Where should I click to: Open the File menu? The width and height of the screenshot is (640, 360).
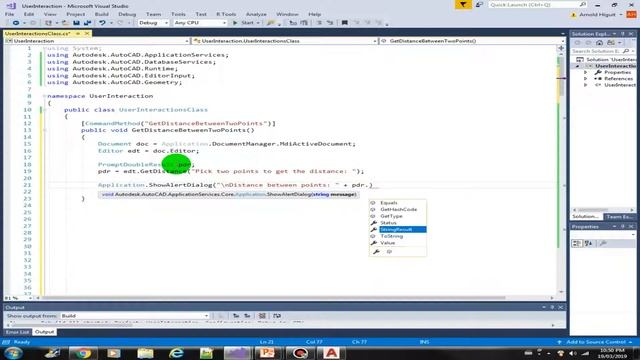click(9, 14)
